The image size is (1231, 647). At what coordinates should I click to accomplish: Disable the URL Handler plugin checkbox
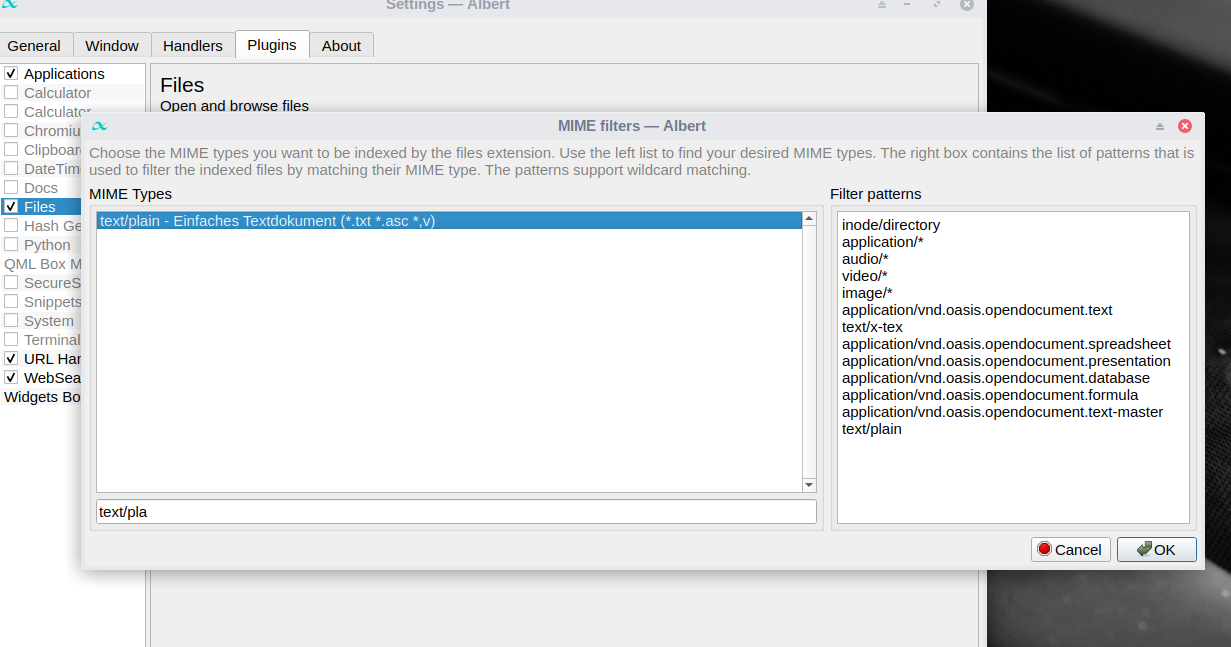pos(11,359)
